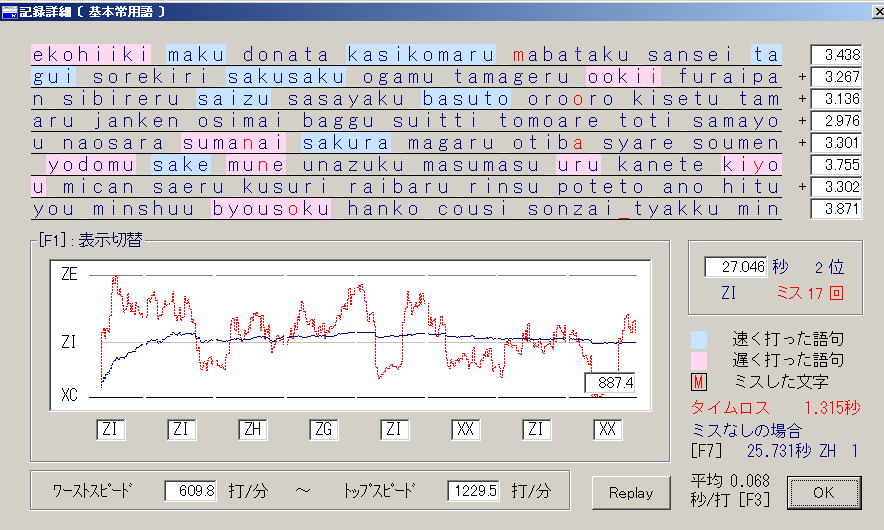Image resolution: width=884 pixels, height=530 pixels.
Task: Click the total time field 27.046
Action: point(736,267)
